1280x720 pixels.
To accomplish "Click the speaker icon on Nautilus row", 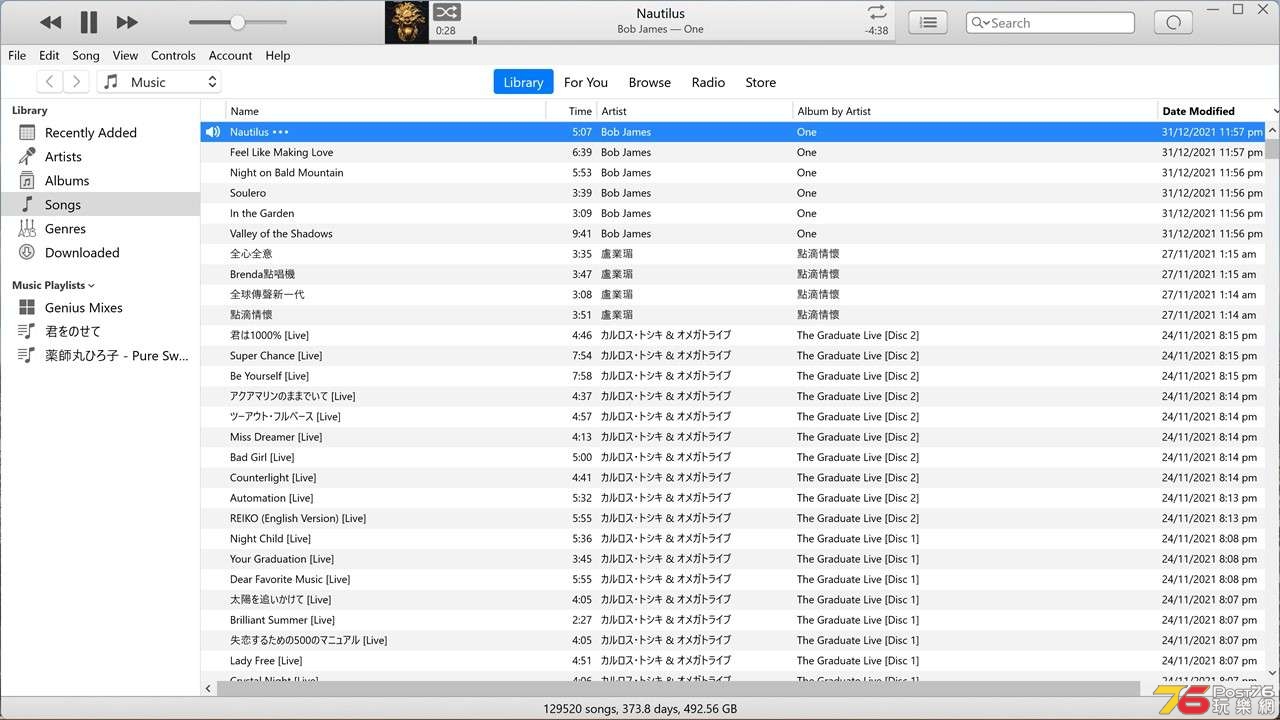I will [x=212, y=132].
